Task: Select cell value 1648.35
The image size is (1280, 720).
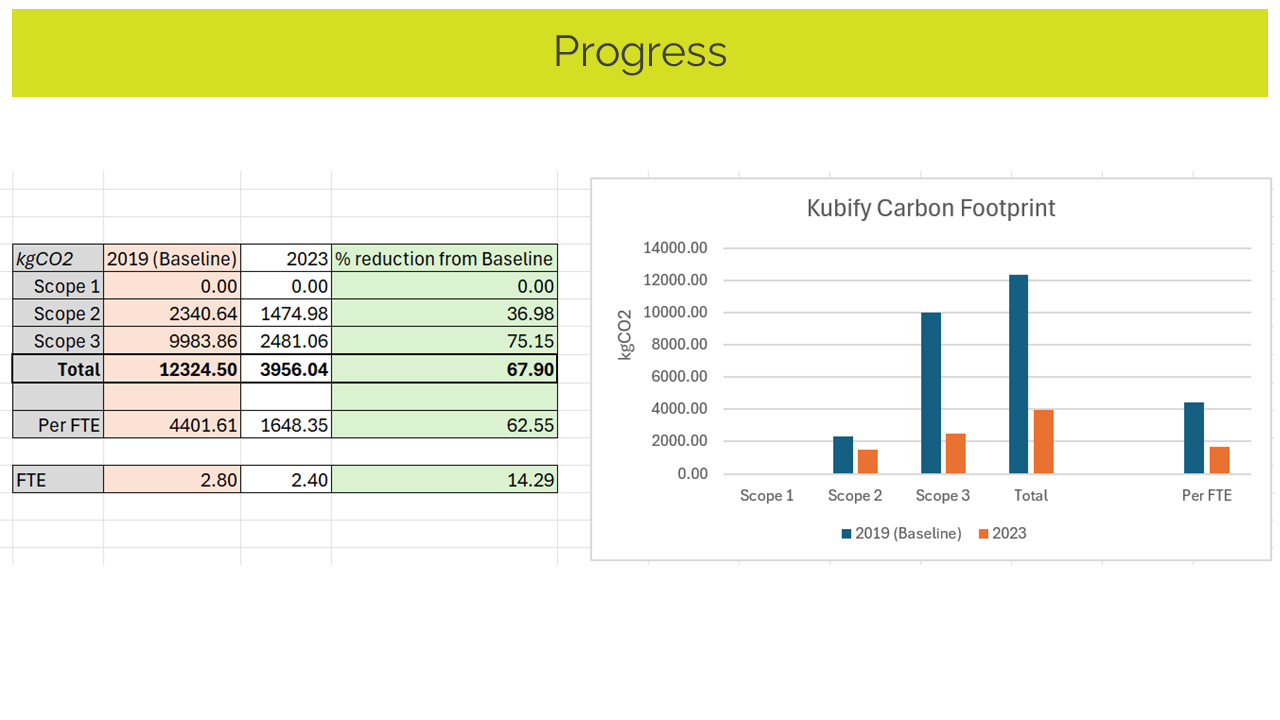Action: (286, 424)
